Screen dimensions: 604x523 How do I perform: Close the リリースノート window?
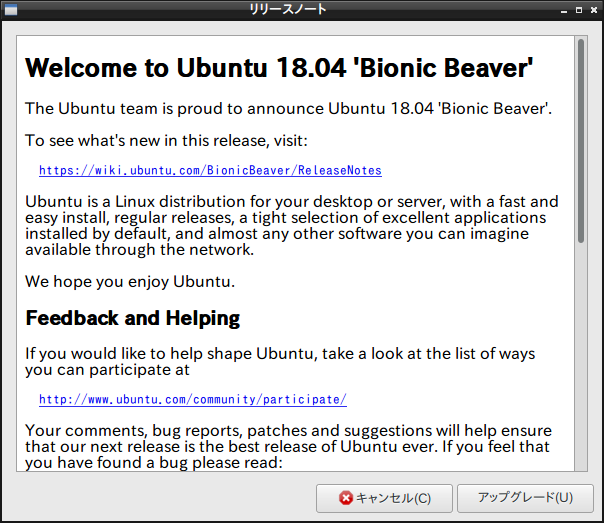click(x=594, y=10)
